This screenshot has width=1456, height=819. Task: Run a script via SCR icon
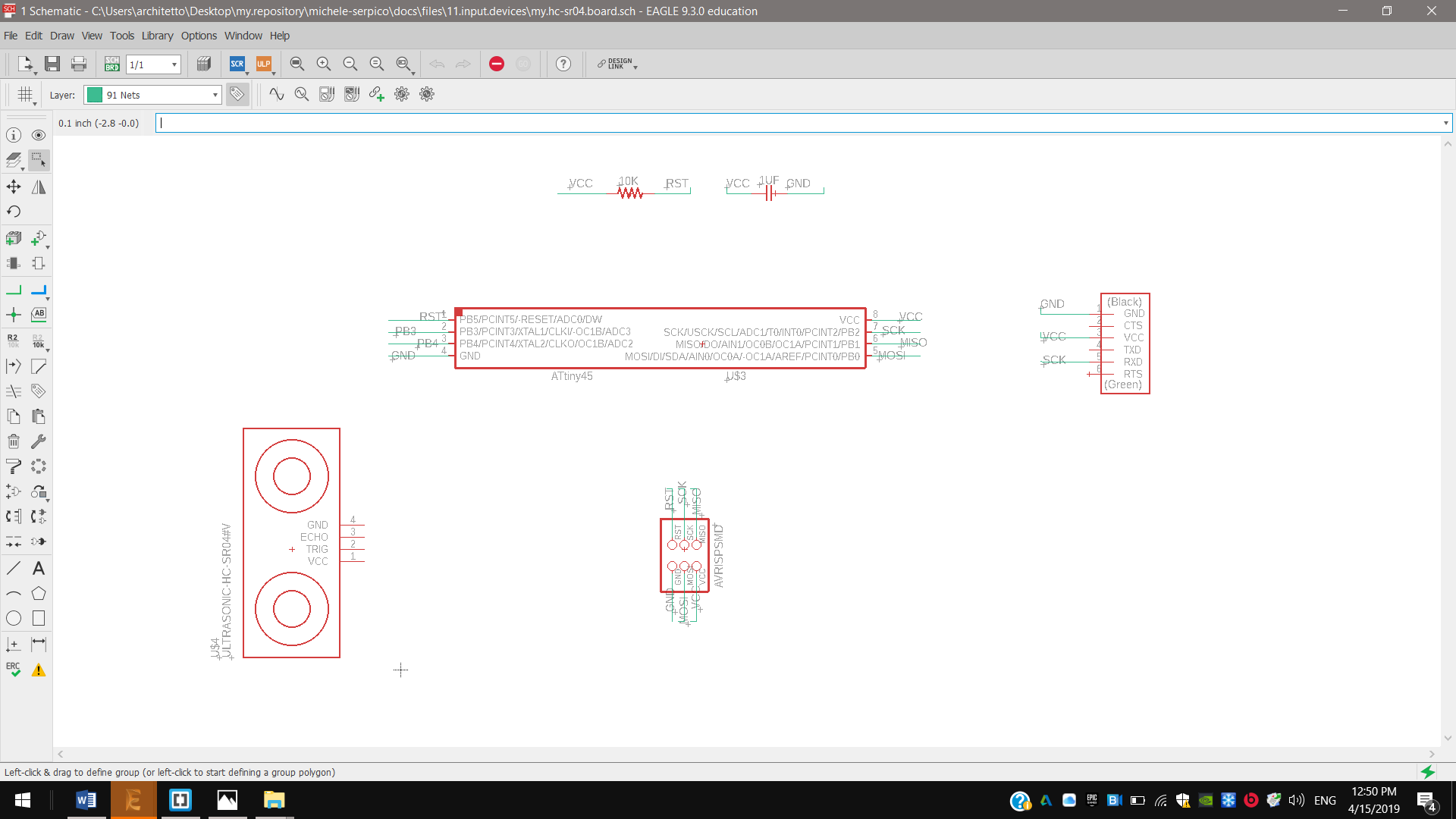(237, 64)
